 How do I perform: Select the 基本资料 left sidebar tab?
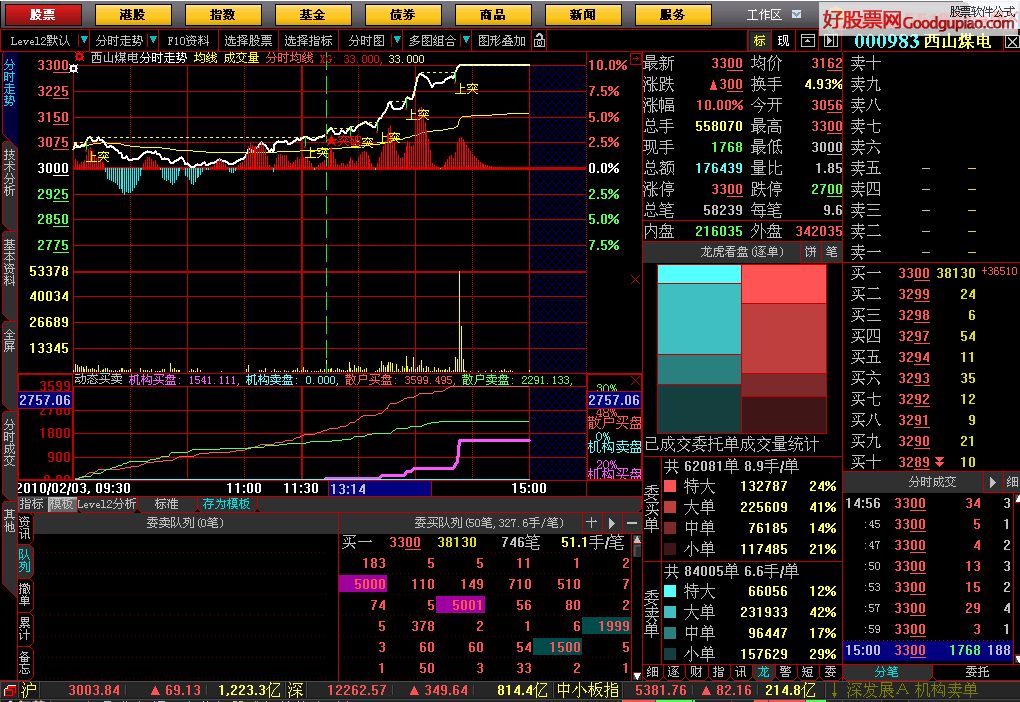9,262
